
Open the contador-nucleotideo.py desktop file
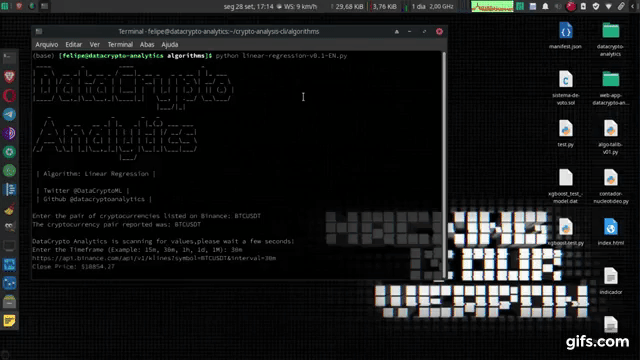(611, 186)
